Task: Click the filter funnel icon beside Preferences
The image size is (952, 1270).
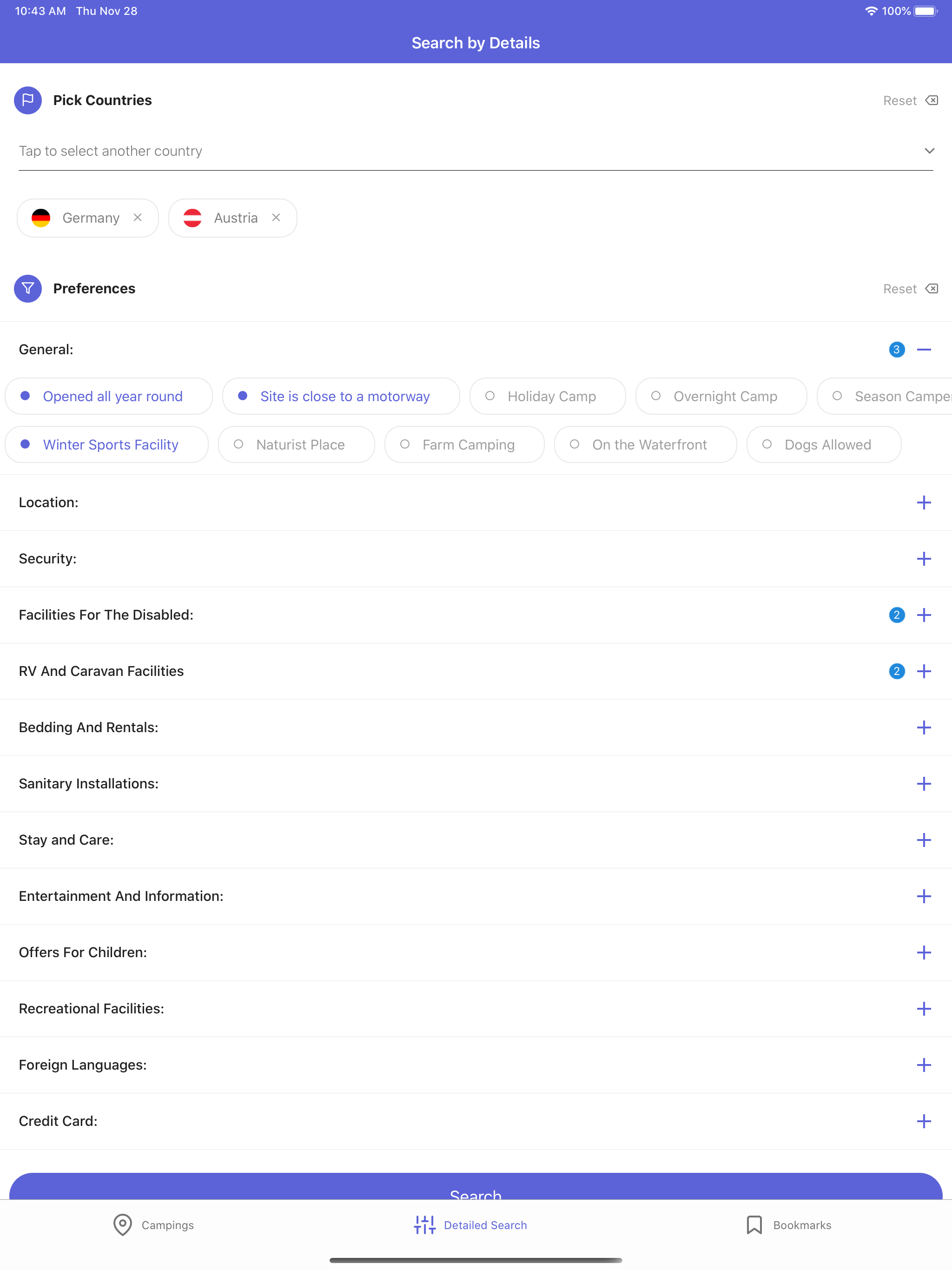Action: tap(27, 289)
